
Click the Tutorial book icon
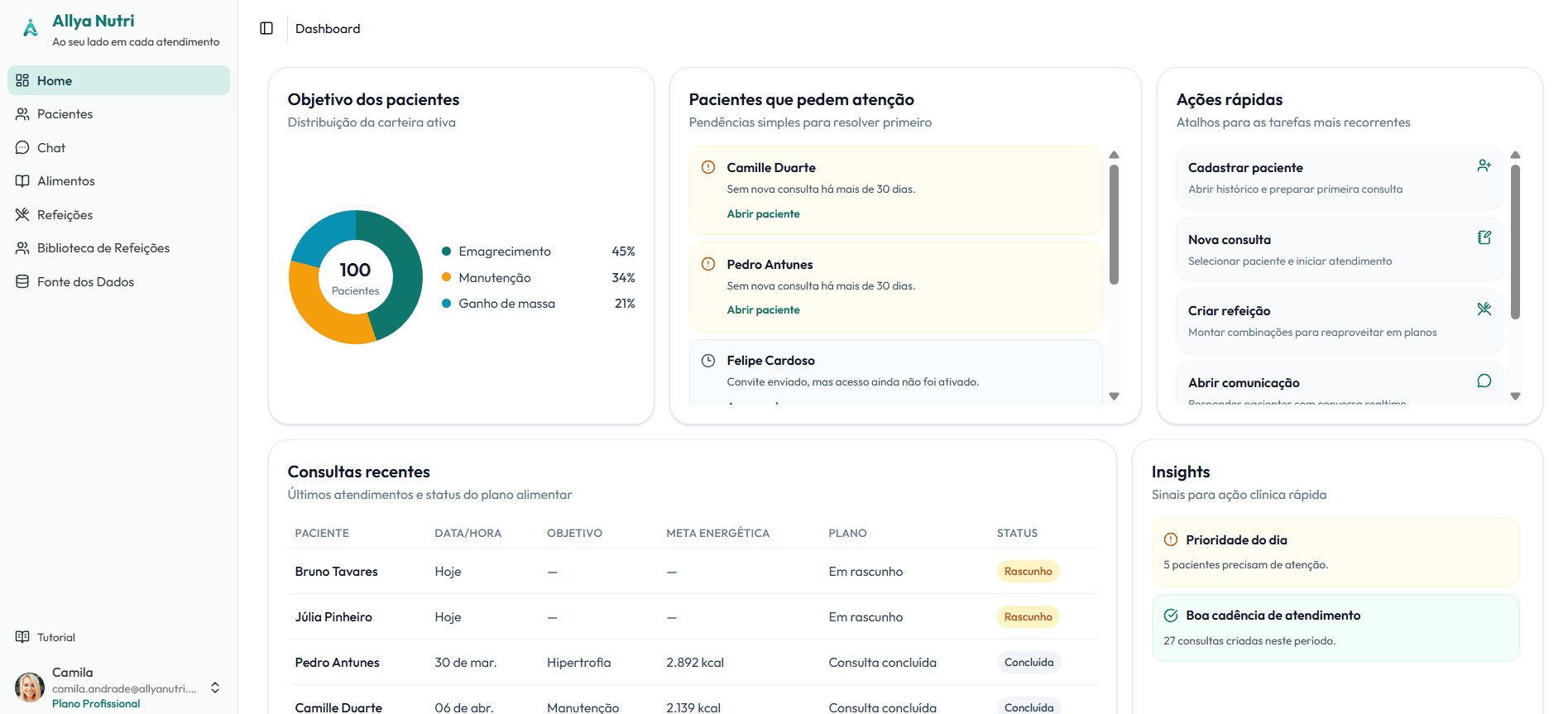pyautogui.click(x=22, y=637)
